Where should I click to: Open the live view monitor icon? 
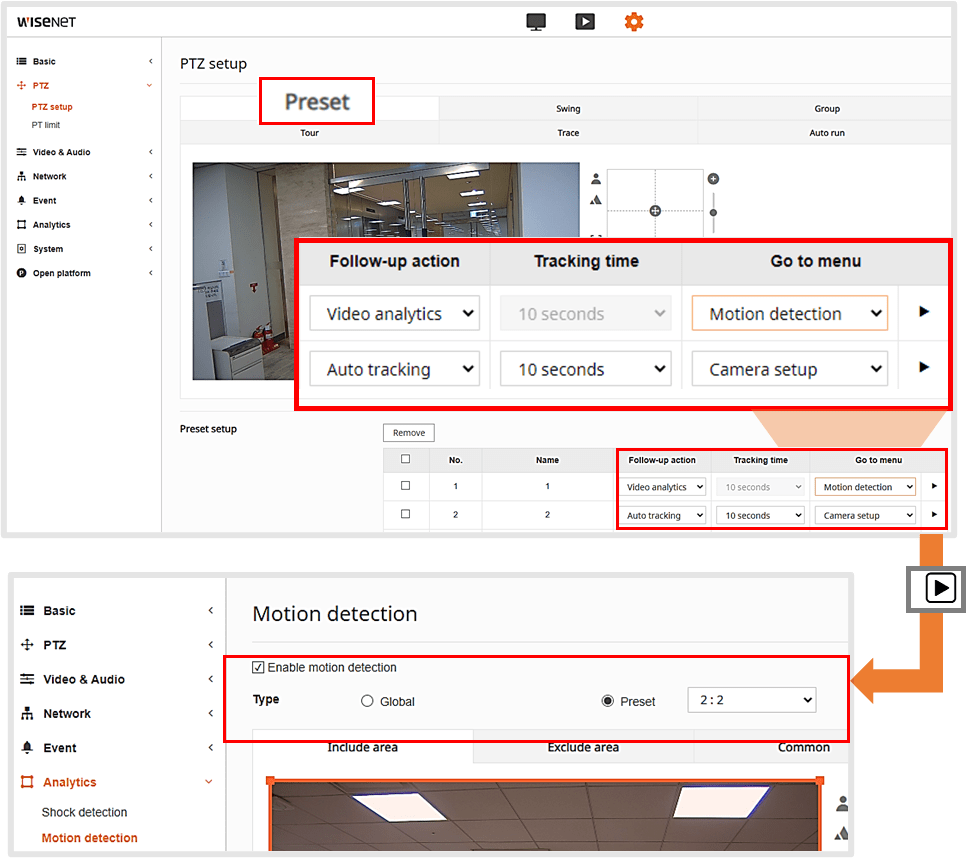pos(536,20)
